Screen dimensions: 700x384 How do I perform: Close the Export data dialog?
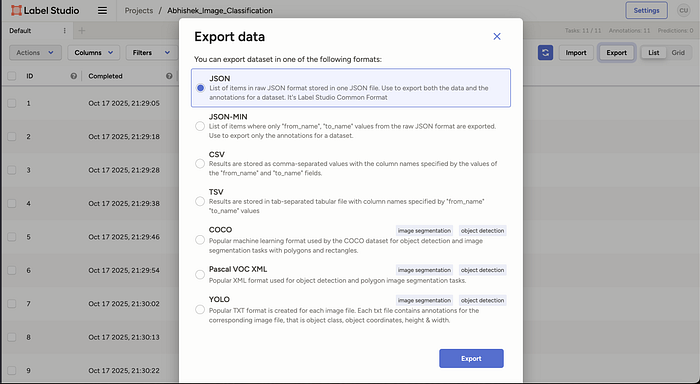497,37
